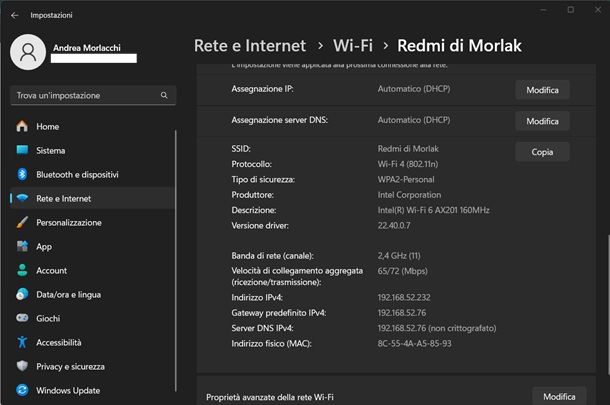Click the Giochi controller icon
This screenshot has width=610, height=405.
click(22, 318)
